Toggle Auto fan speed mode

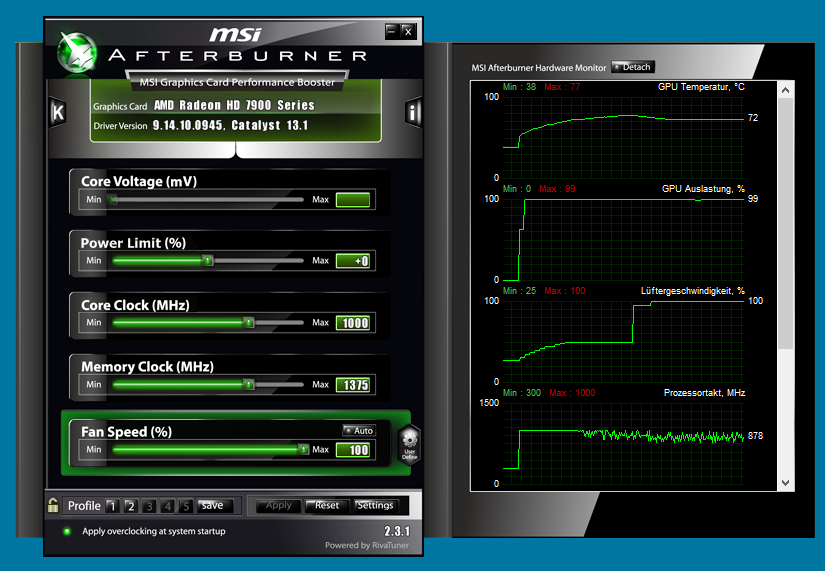(x=358, y=430)
